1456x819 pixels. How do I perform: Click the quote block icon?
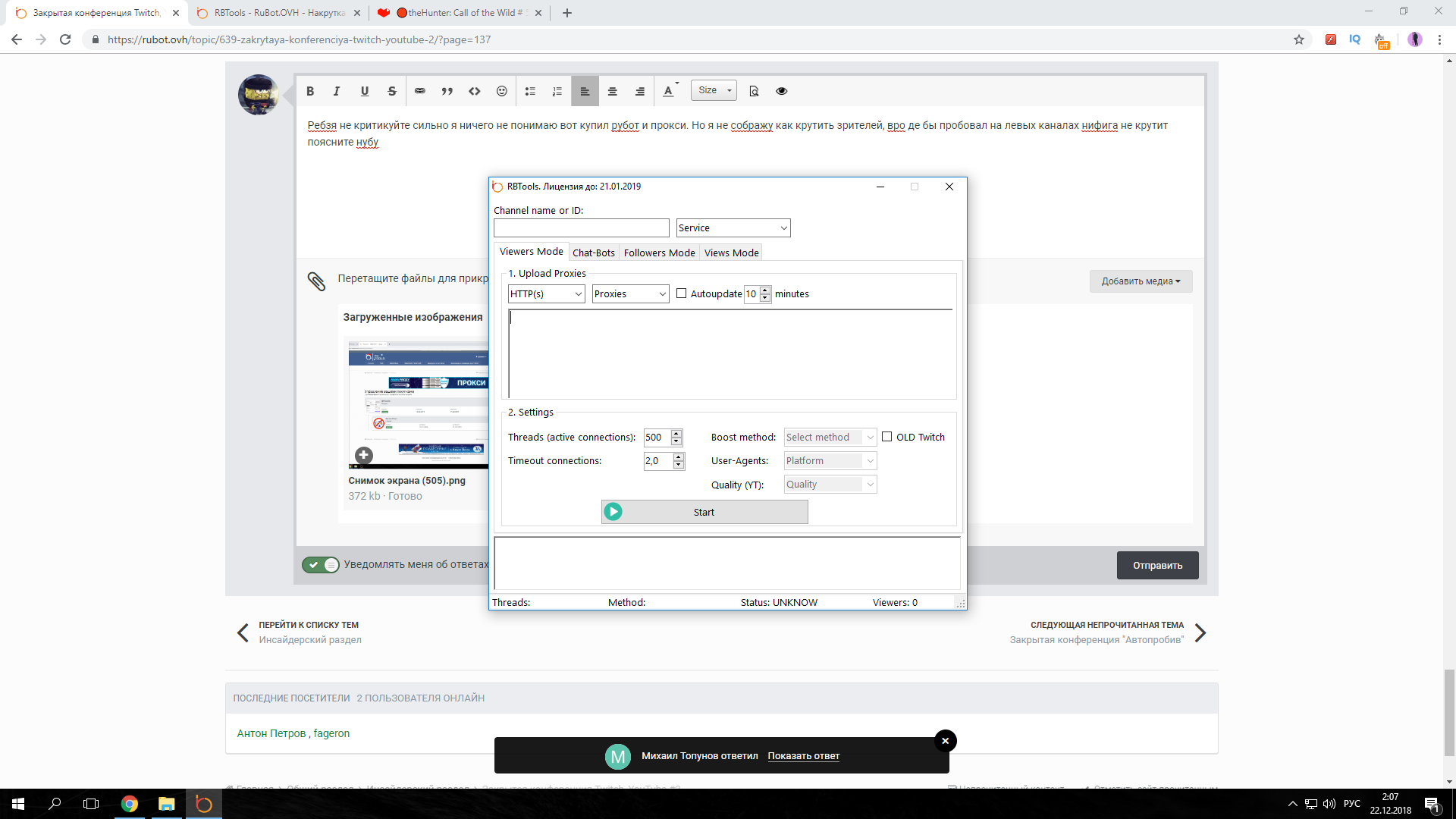tap(447, 91)
